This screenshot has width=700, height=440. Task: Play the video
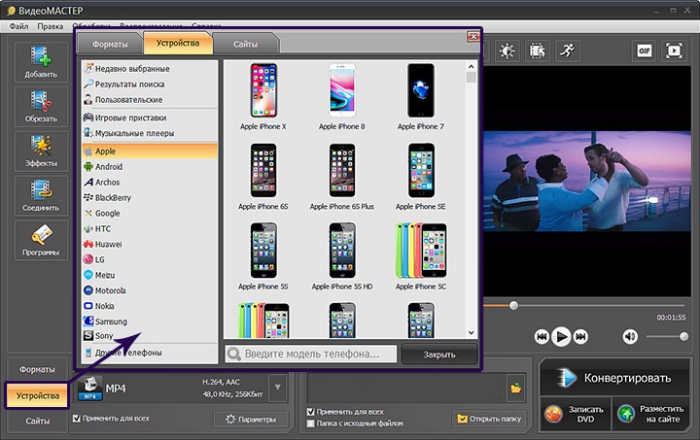point(561,336)
